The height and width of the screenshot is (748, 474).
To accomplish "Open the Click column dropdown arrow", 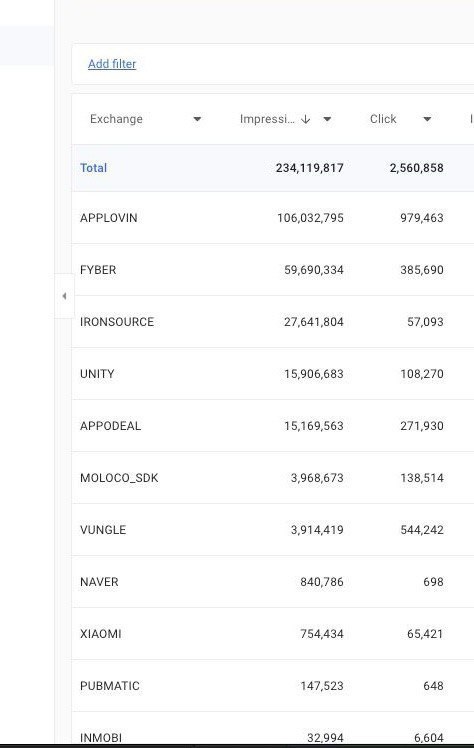I will [427, 119].
